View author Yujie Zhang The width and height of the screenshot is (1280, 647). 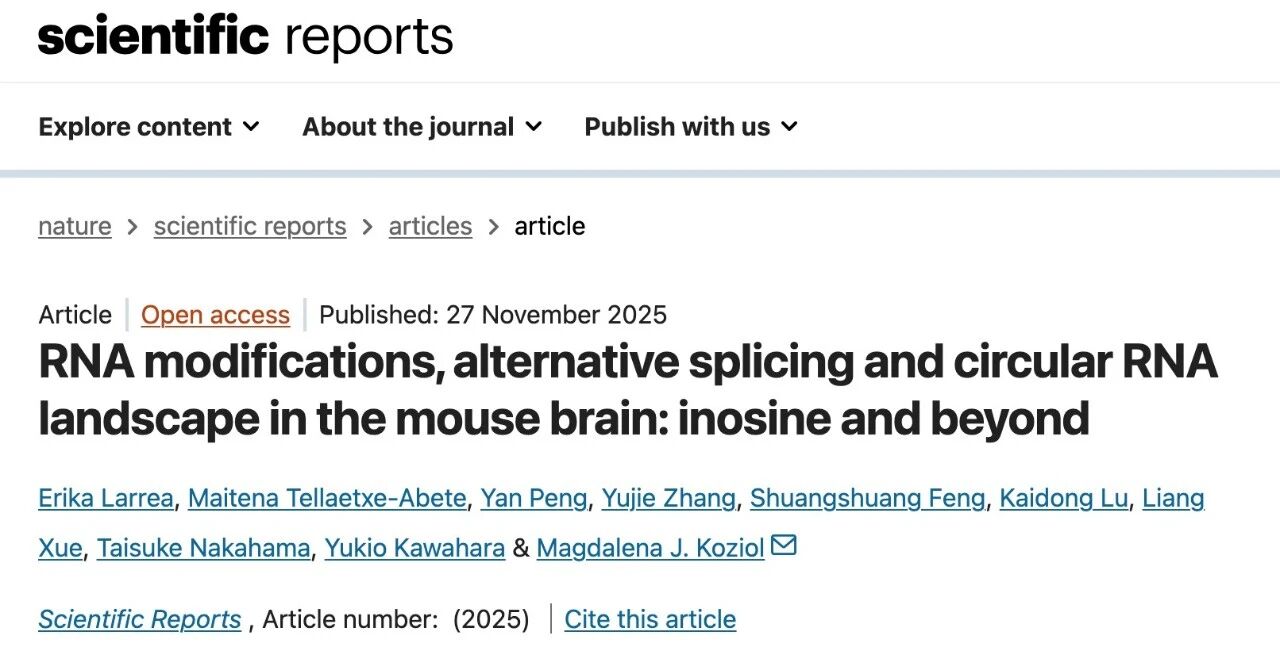[668, 498]
